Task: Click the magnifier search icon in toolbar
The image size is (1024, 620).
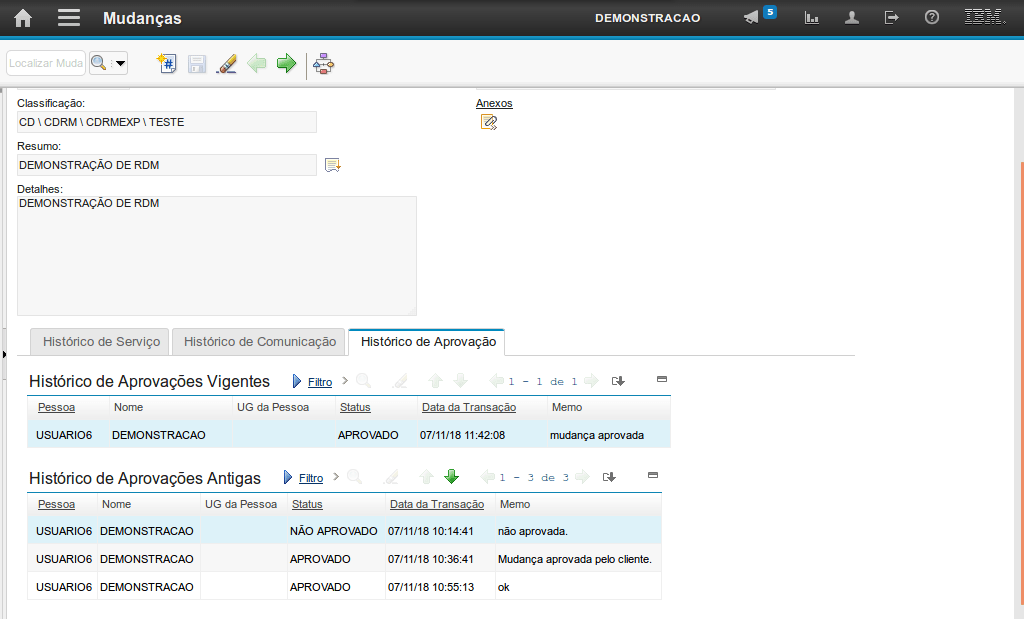Action: [x=99, y=63]
